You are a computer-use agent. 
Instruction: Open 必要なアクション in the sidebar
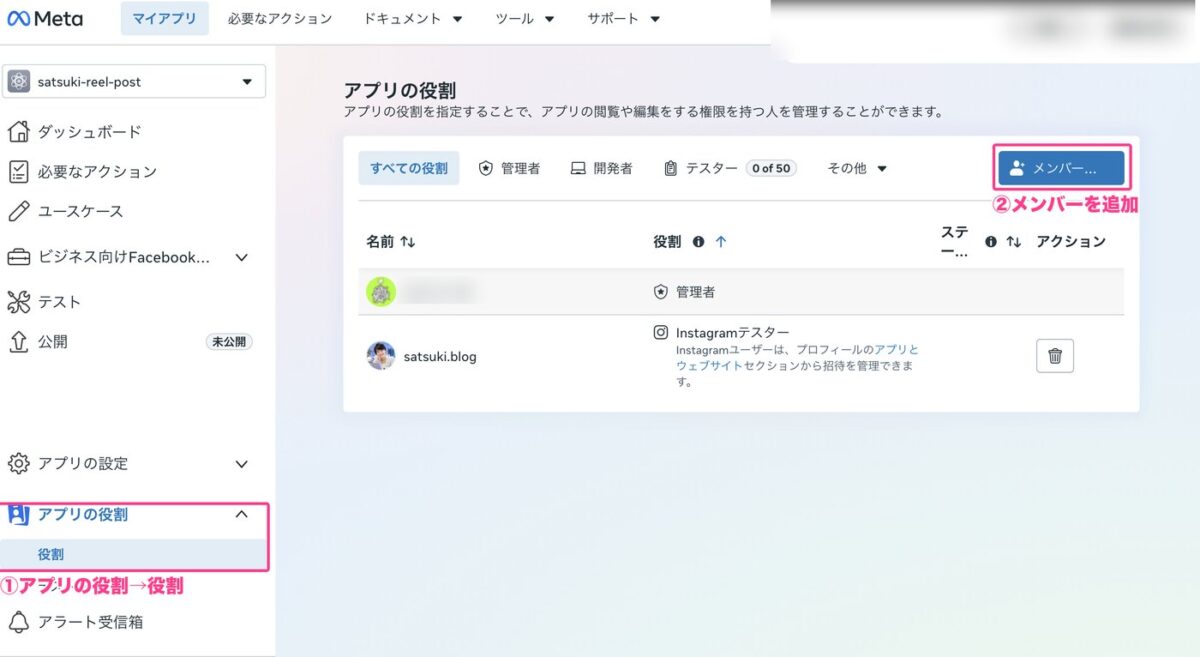pyautogui.click(x=97, y=172)
